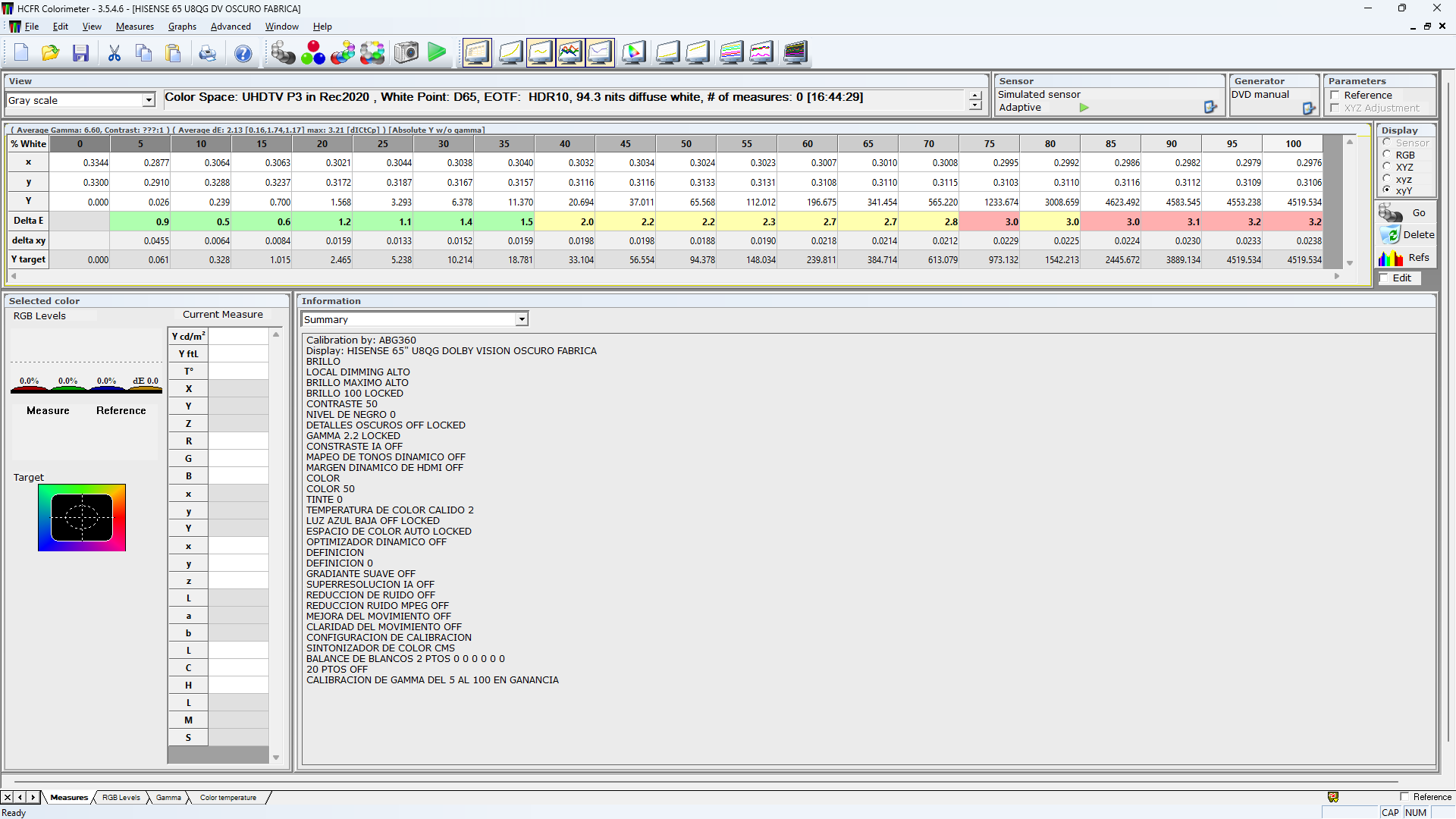Click the camera measurement icon
1456x819 pixels.
click(406, 52)
